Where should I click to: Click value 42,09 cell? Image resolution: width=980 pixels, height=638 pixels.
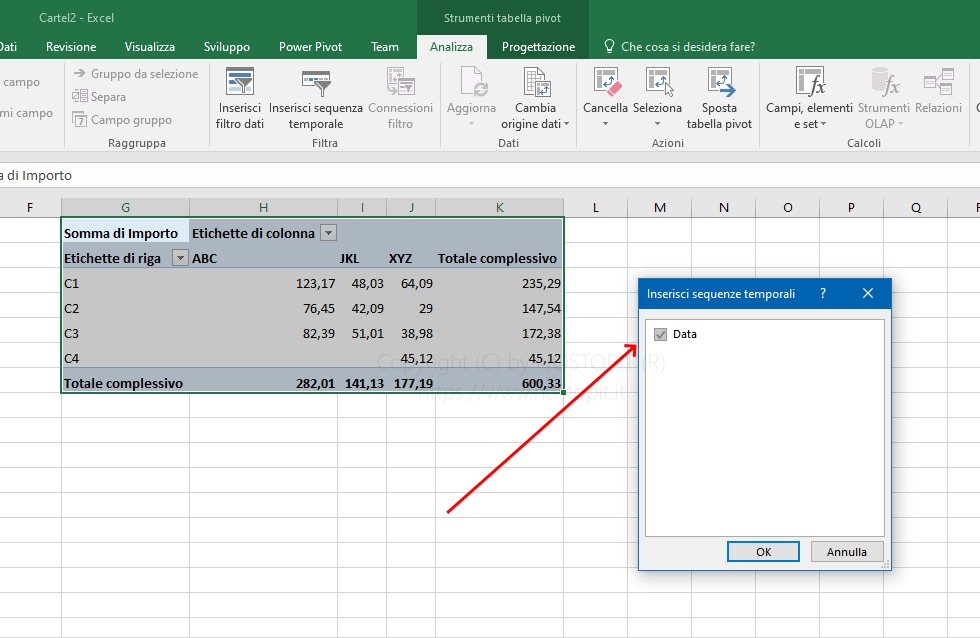362,308
